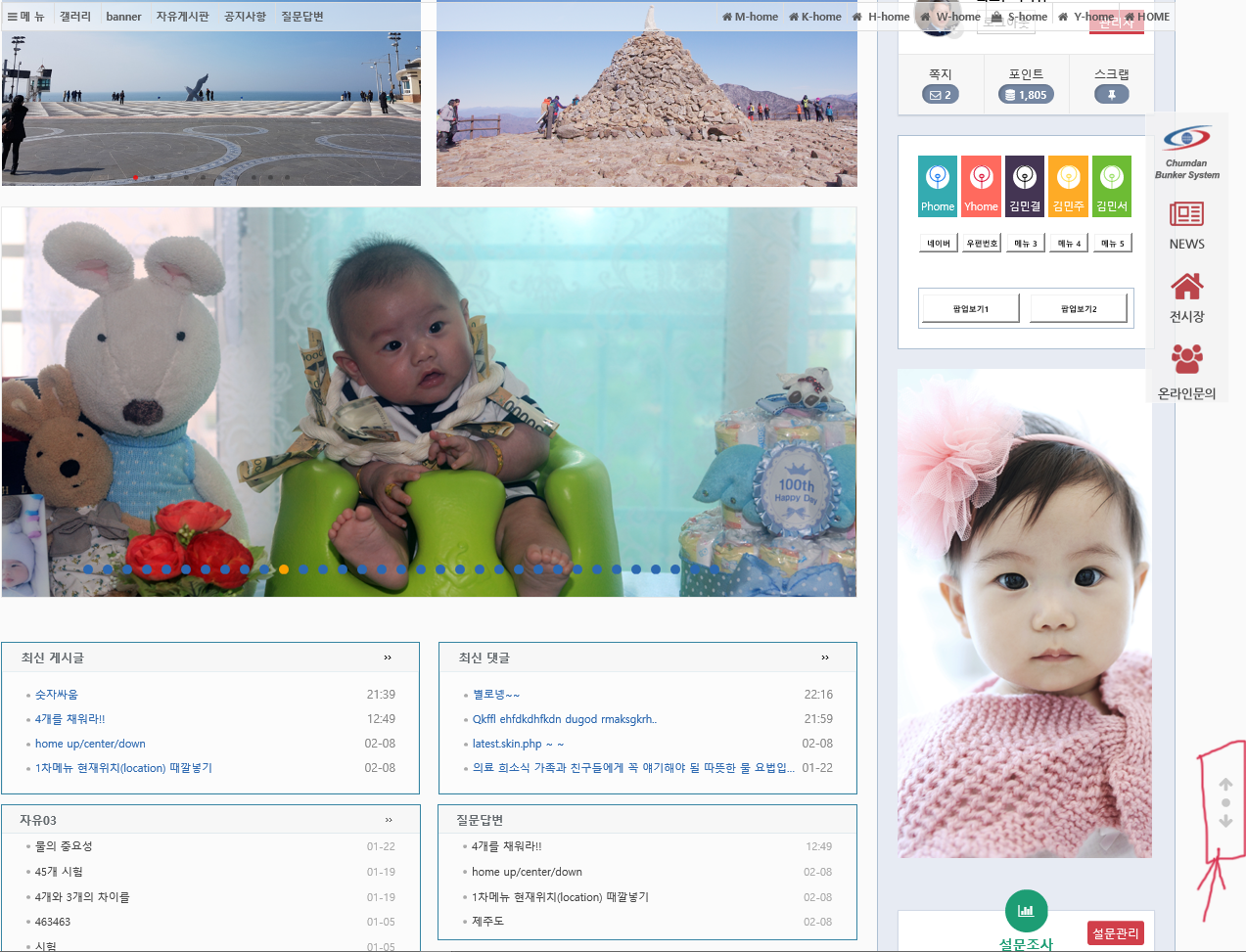Viewport: 1246px width, 952px height.
Task: Open the W-home link
Action: (x=950, y=17)
